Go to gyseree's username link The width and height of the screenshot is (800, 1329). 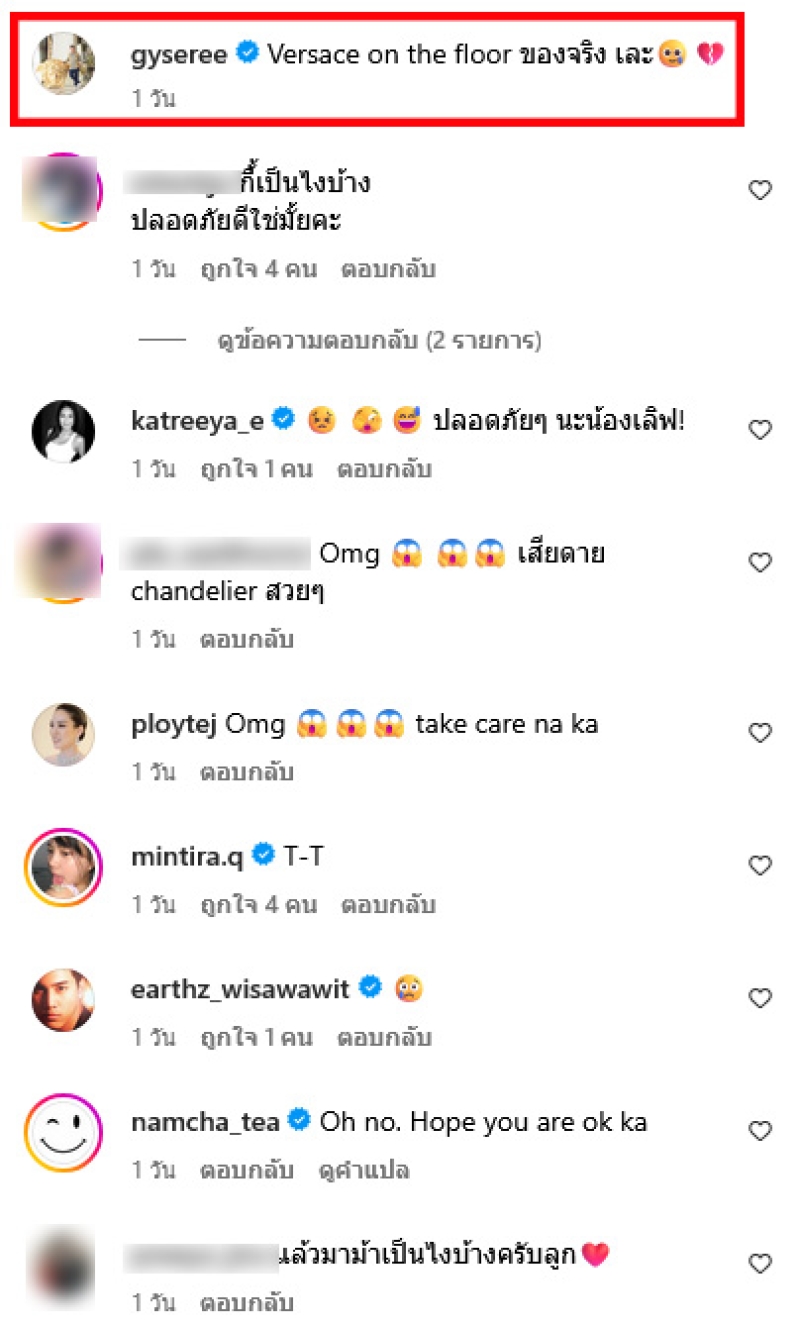(x=180, y=56)
